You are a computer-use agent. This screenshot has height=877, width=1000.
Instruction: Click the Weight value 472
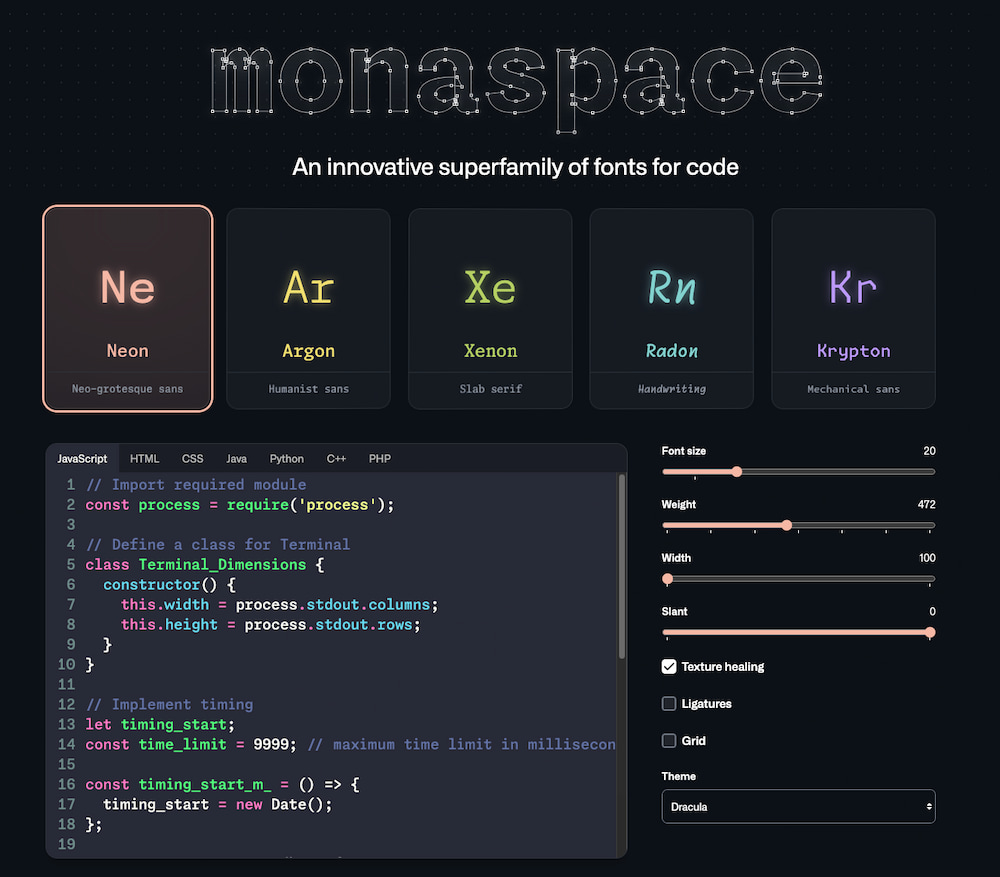(926, 505)
